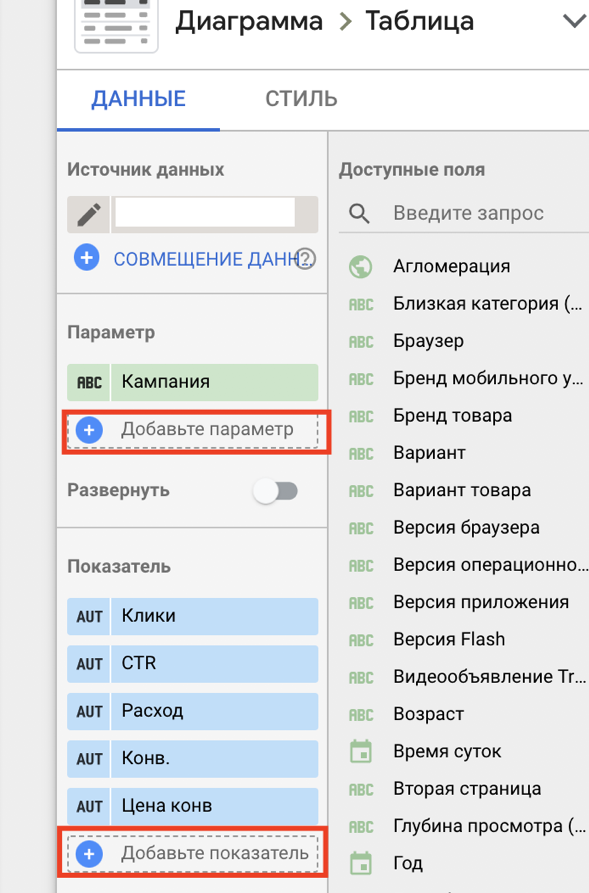The image size is (589, 893).
Task: Select the Цена конв metric chip
Action: pos(193,806)
